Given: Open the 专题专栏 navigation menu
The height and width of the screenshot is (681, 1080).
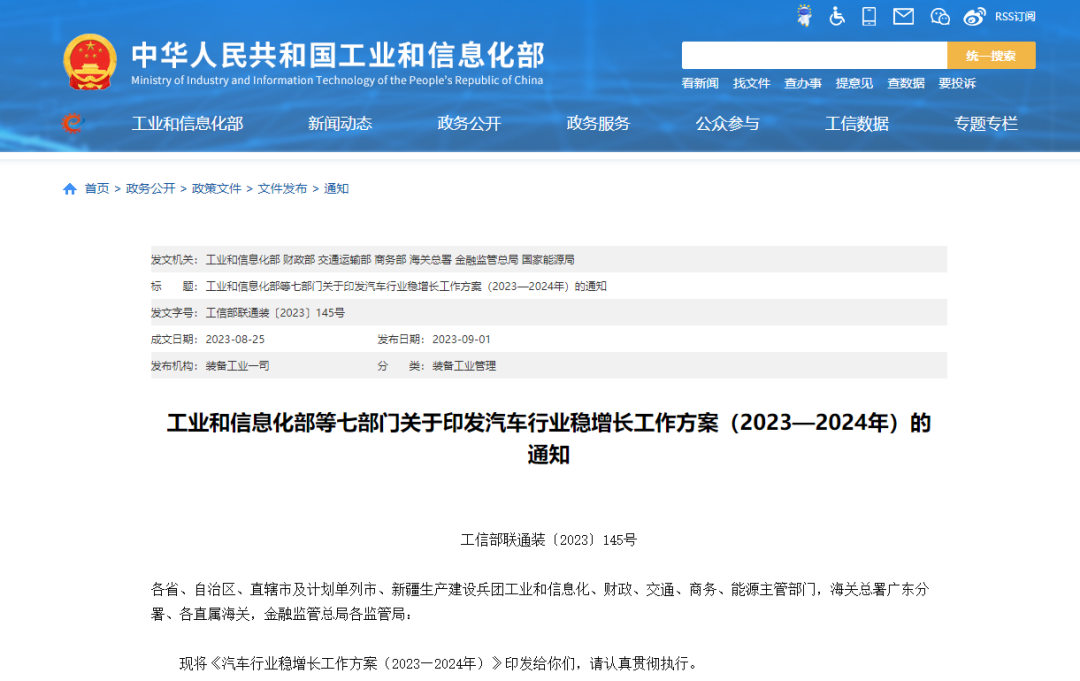Looking at the screenshot, I should (985, 124).
